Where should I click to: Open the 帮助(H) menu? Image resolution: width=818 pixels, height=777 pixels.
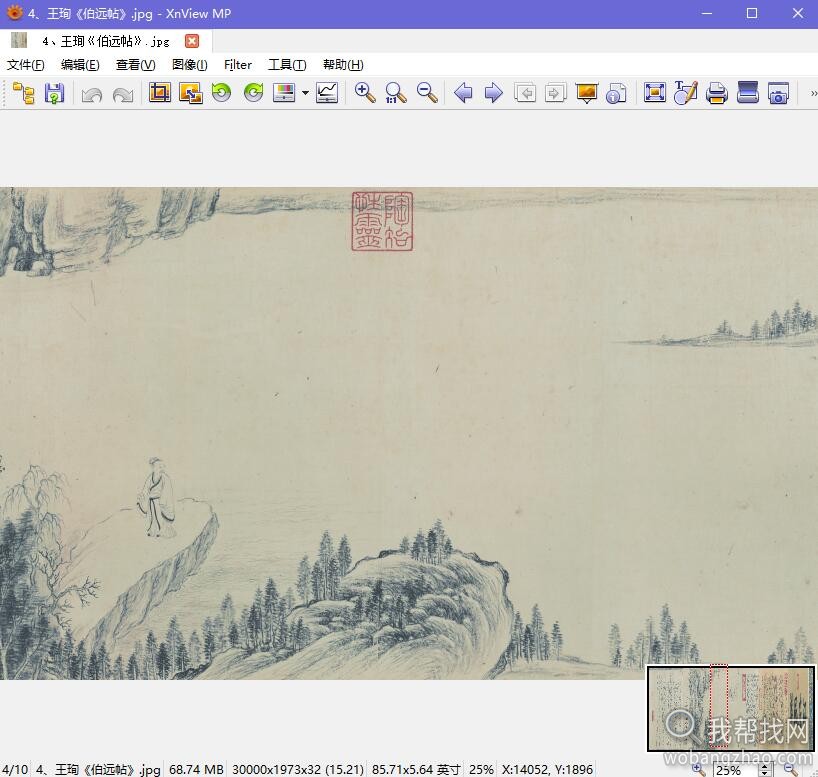[343, 65]
